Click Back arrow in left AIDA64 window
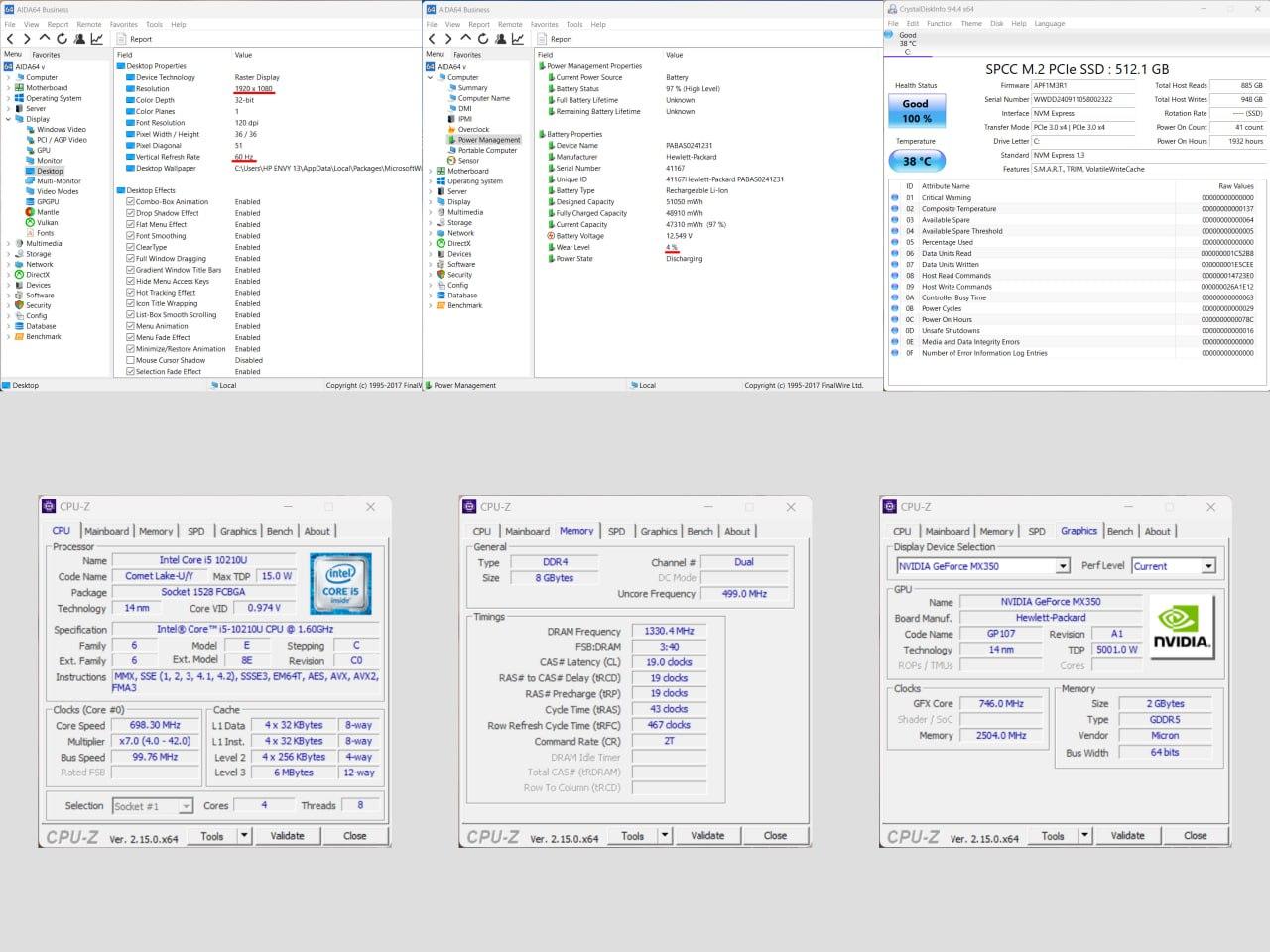The height and width of the screenshot is (952, 1270). 11,39
